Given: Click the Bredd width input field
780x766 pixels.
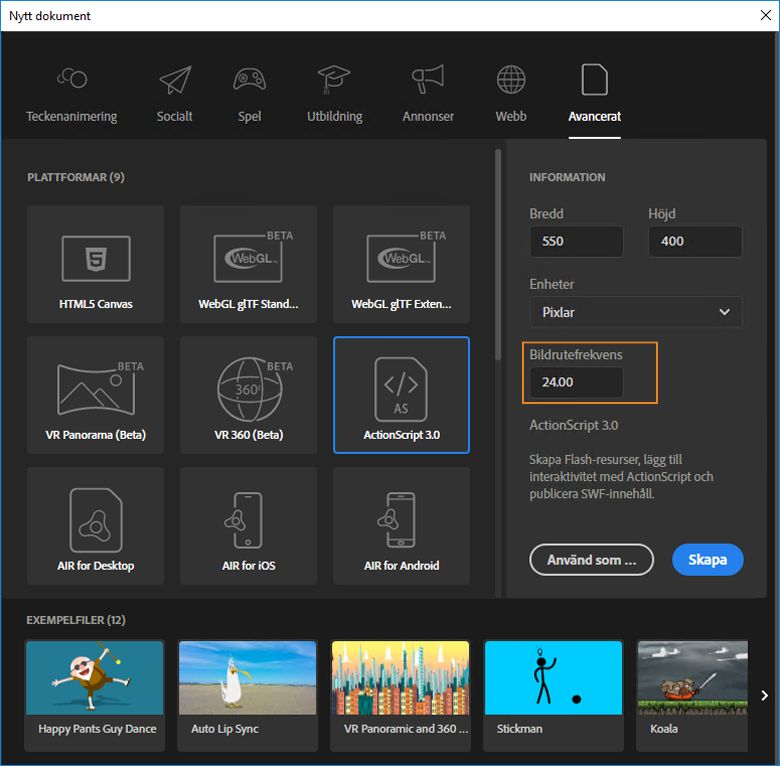Looking at the screenshot, I should coord(576,241).
